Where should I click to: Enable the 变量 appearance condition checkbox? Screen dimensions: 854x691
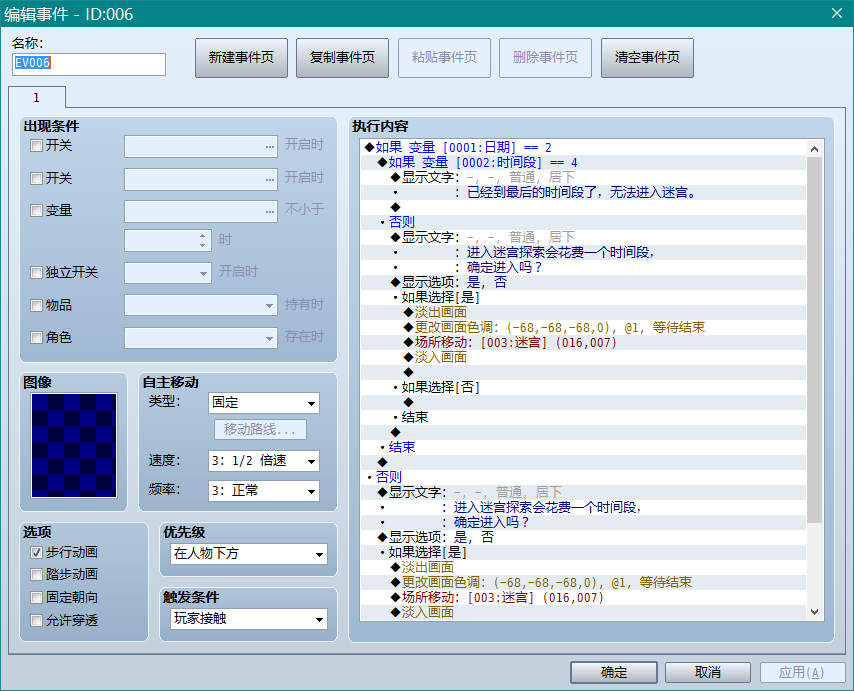[36, 211]
